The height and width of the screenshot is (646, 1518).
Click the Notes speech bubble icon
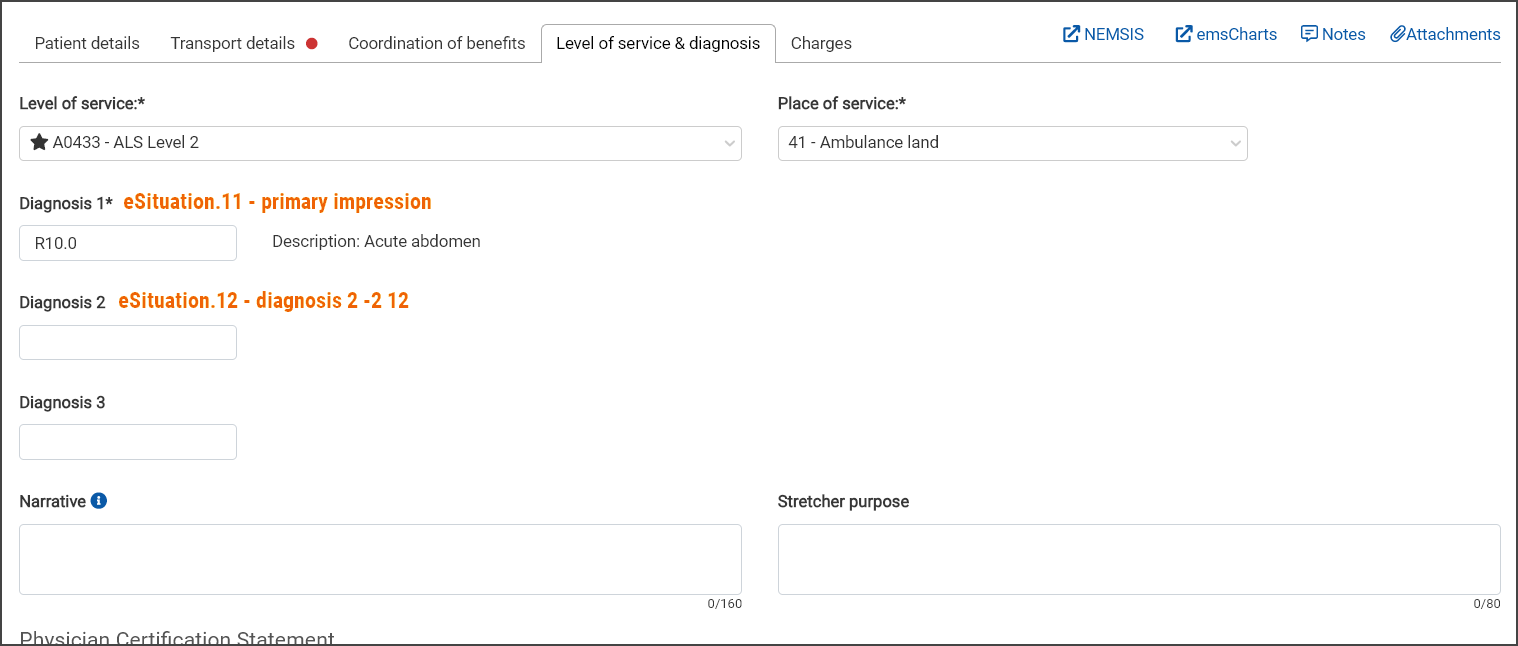(1309, 34)
